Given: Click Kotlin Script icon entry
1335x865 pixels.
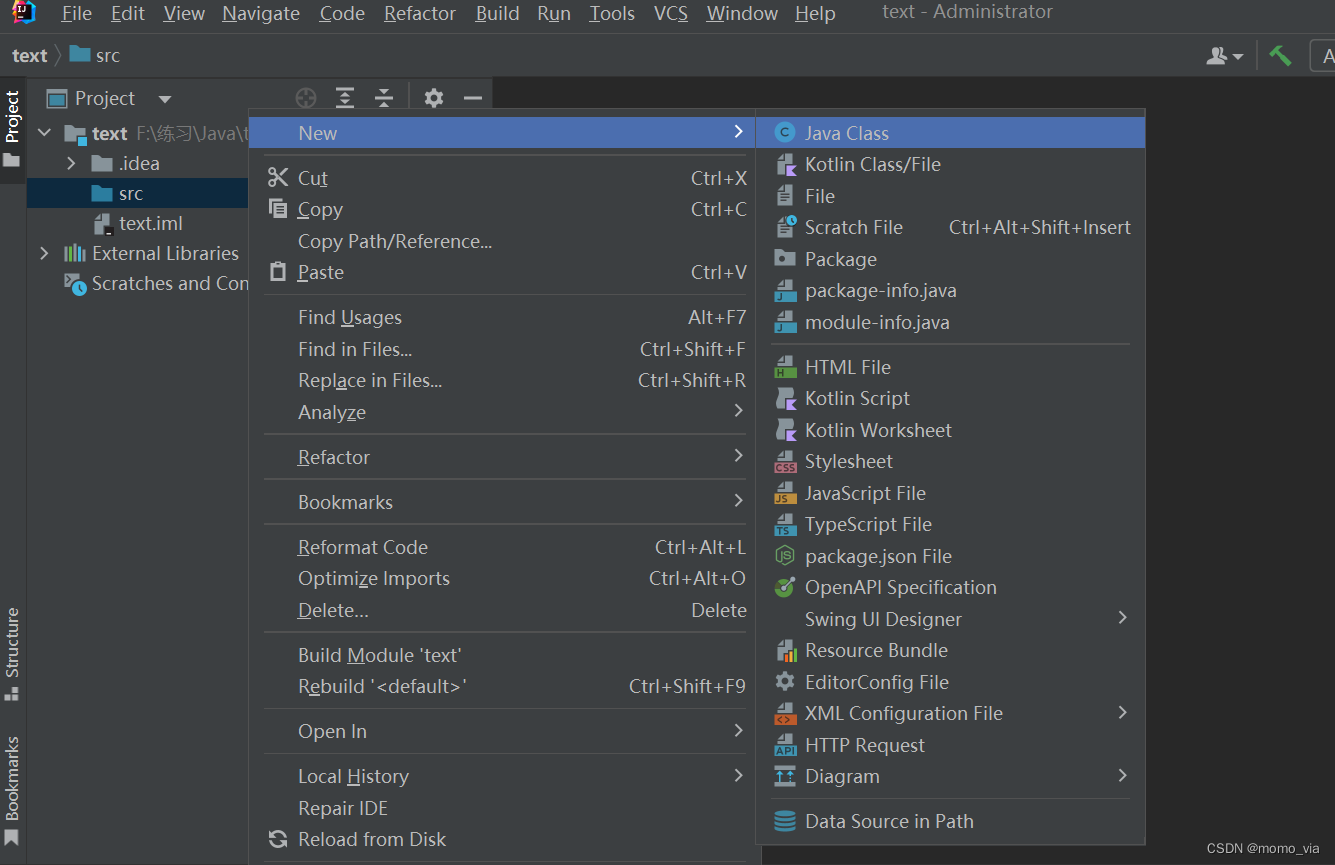Looking at the screenshot, I should 786,398.
